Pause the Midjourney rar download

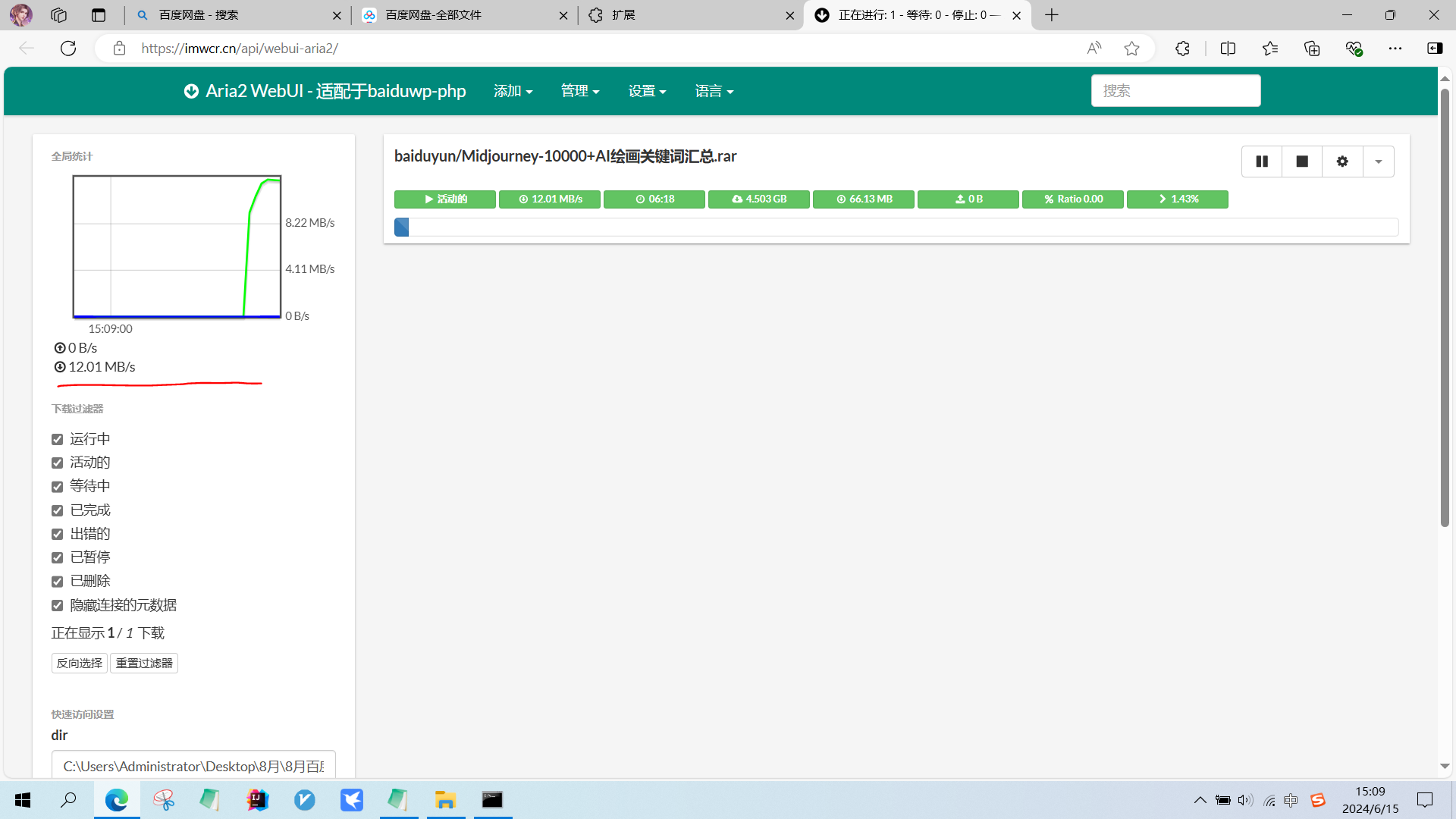click(1262, 162)
